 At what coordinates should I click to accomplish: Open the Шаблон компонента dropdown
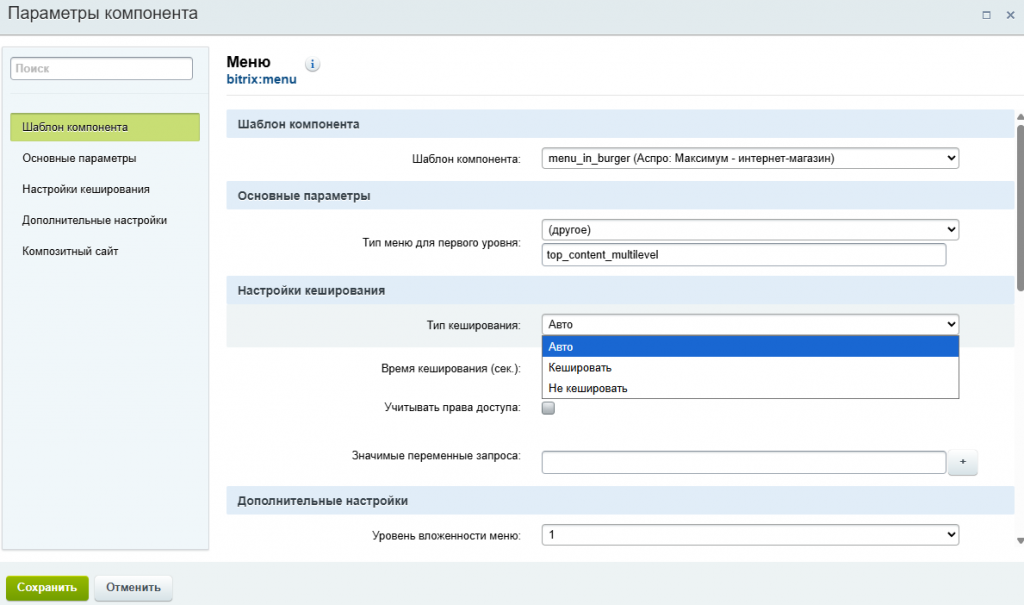click(749, 158)
